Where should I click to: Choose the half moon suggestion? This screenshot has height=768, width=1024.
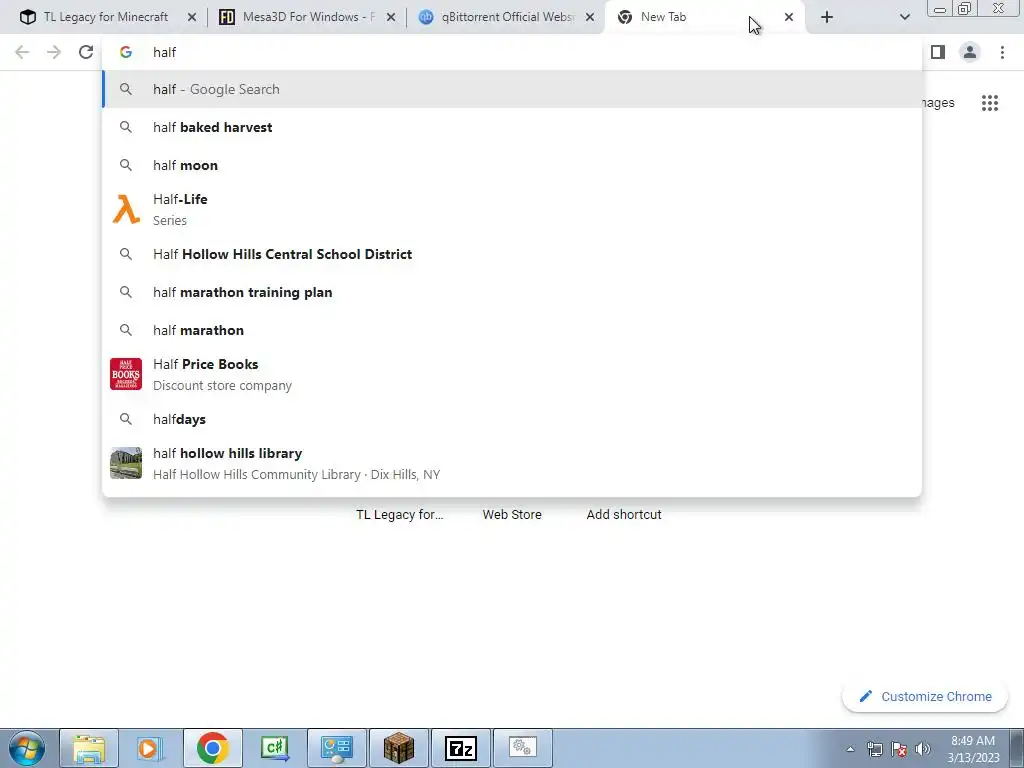512,165
